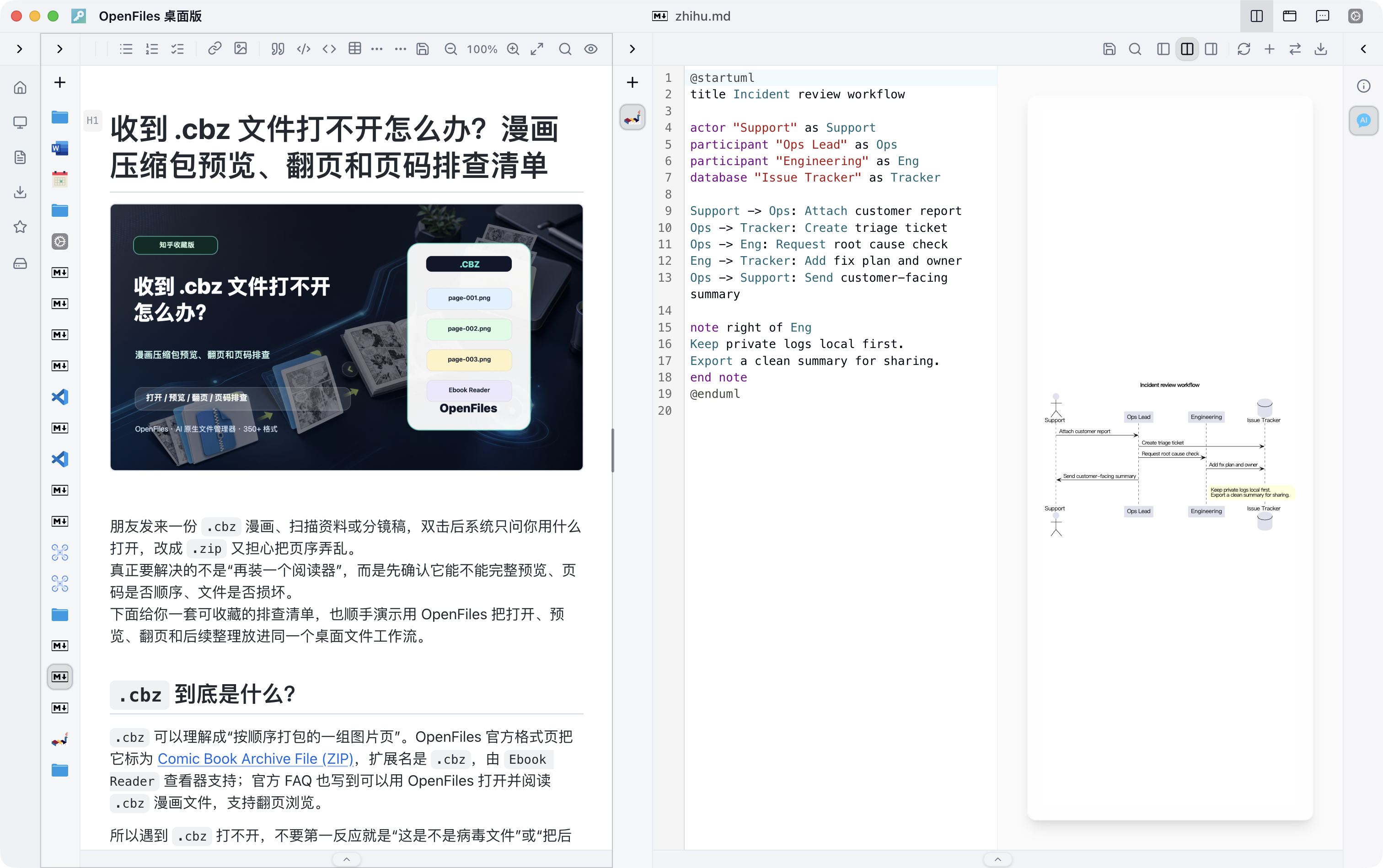Image resolution: width=1383 pixels, height=868 pixels.
Task: Expand bottom panel of right editor
Action: pyautogui.click(x=998, y=859)
